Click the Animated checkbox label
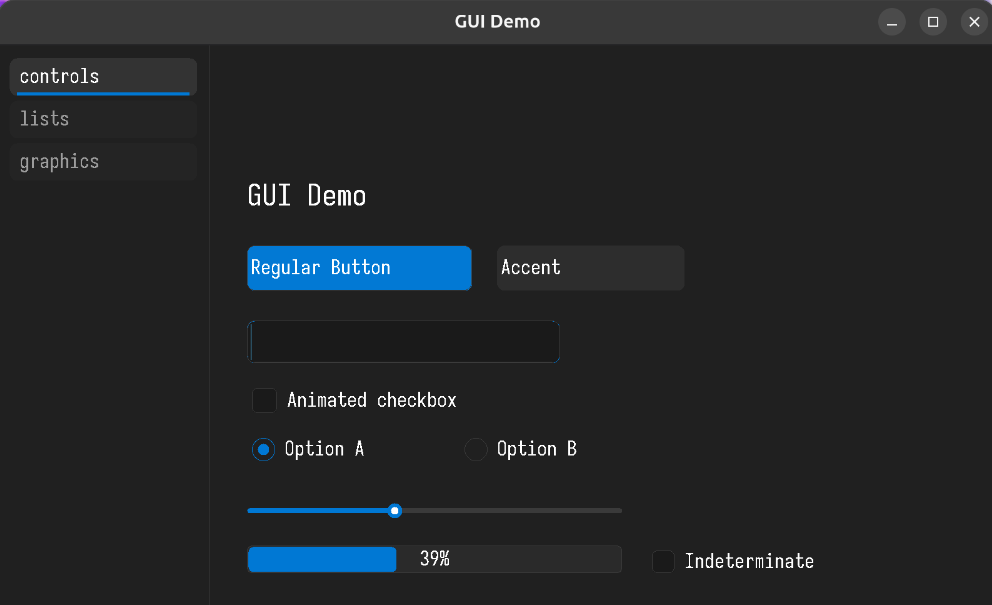Screen dimensions: 992x605 371,401
